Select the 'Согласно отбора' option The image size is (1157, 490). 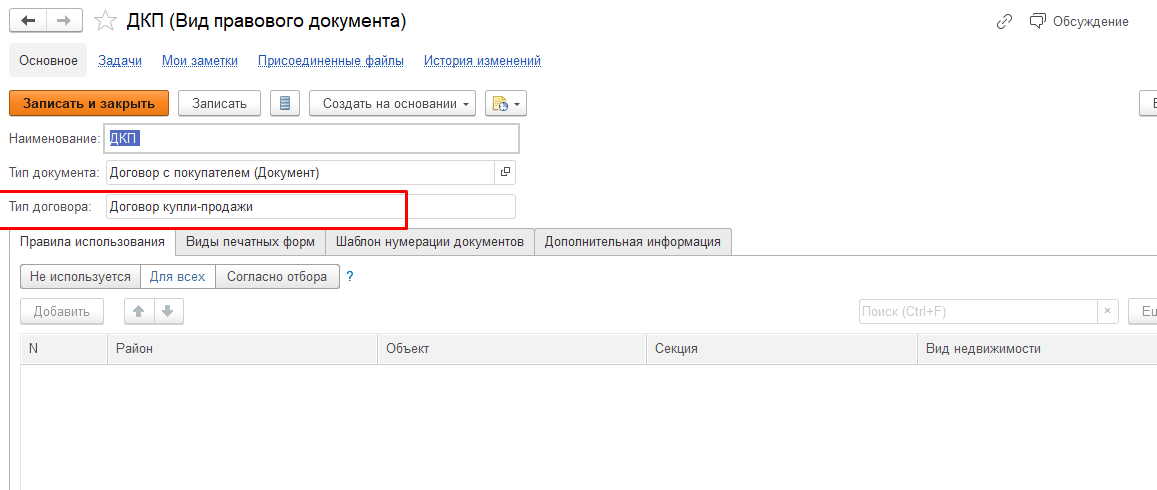(x=277, y=276)
